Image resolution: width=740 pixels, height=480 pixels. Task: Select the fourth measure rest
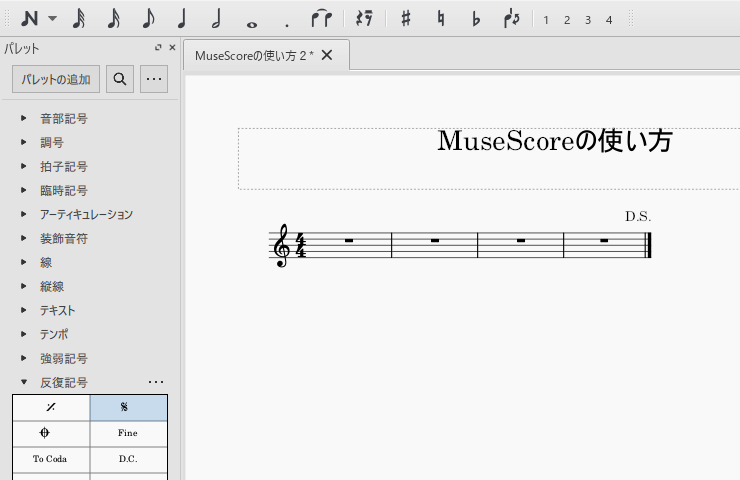(x=604, y=240)
